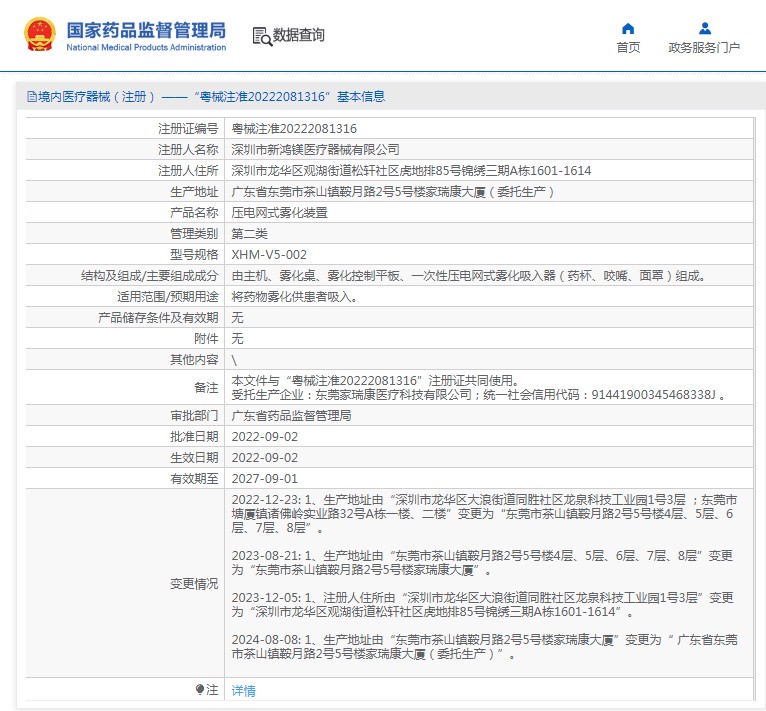Screen dimensions: 766x711
Task: Click remark line 本文件与 注册证共同使用
Action: point(375,380)
